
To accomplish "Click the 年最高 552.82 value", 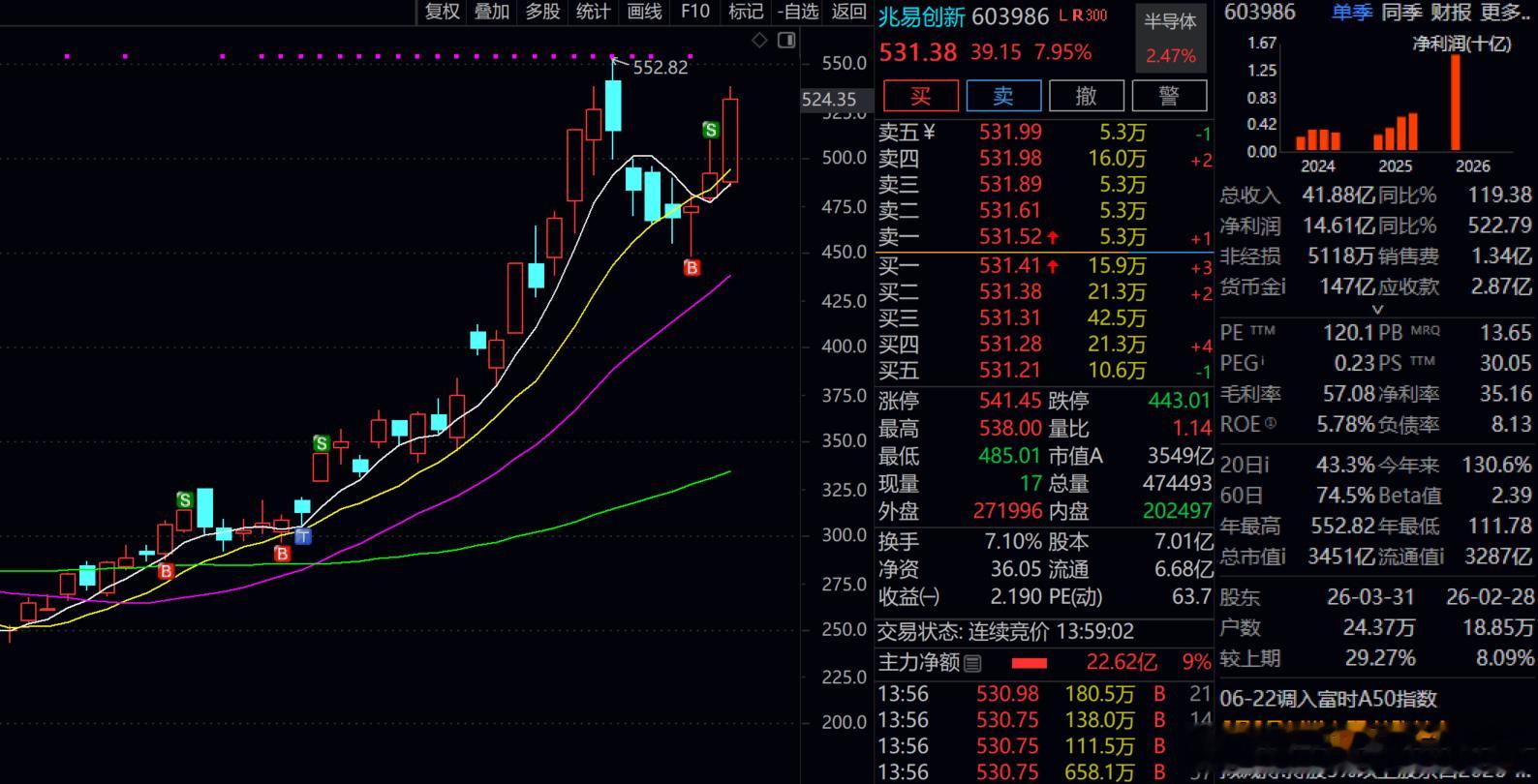I will pyautogui.click(x=1343, y=526).
